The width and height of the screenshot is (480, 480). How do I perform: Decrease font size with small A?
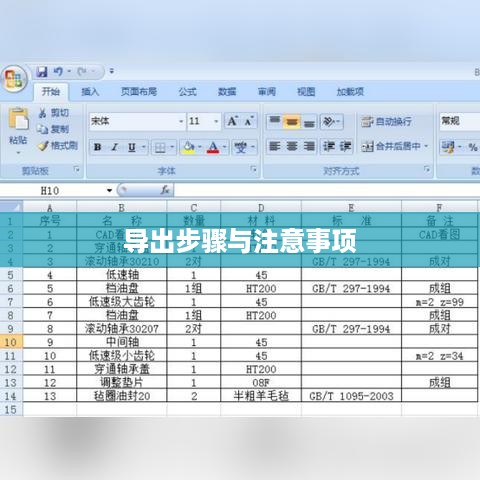pyautogui.click(x=249, y=121)
